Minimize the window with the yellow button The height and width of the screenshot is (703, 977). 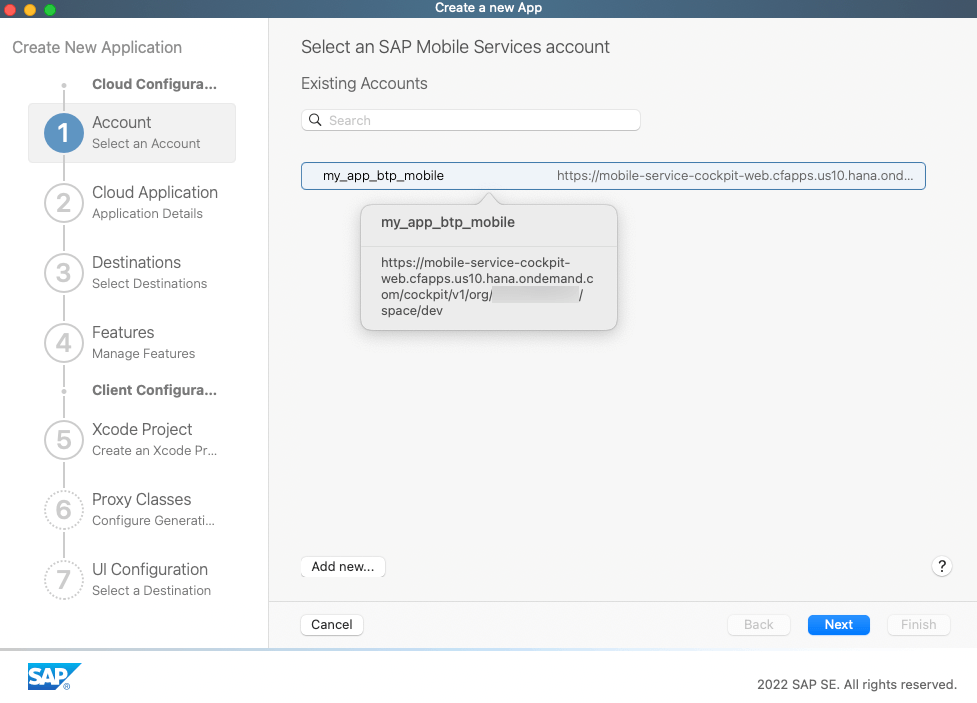pyautogui.click(x=30, y=9)
